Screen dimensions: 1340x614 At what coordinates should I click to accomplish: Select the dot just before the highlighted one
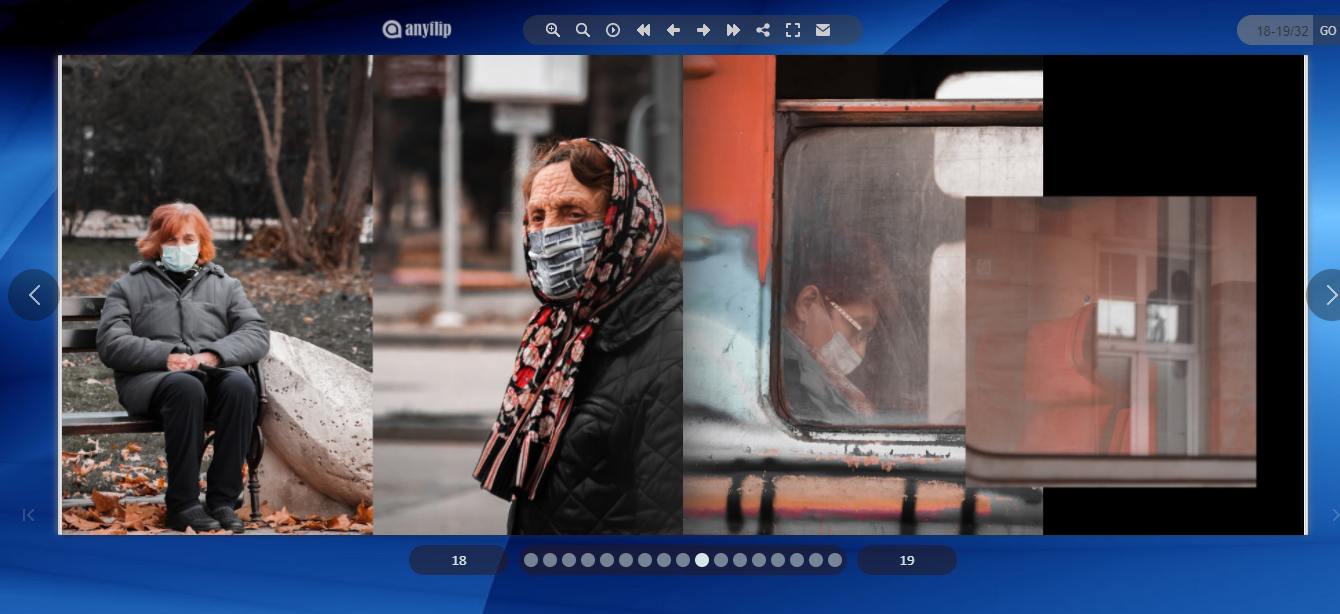(x=683, y=560)
